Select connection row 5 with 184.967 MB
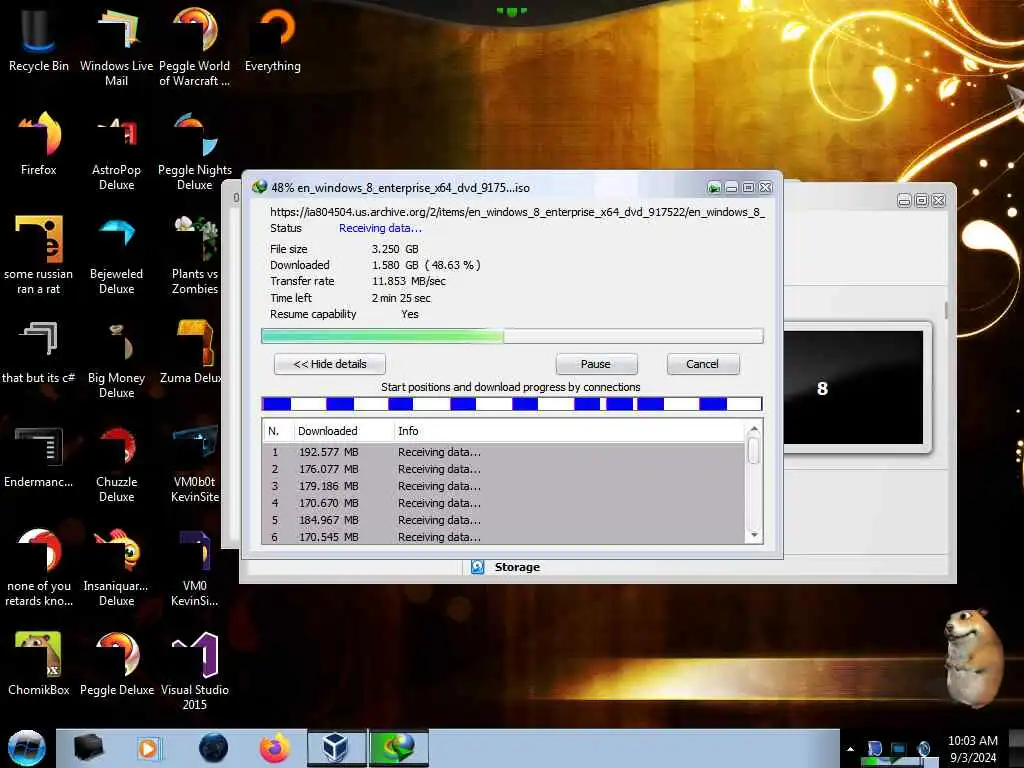1024x768 pixels. click(504, 520)
